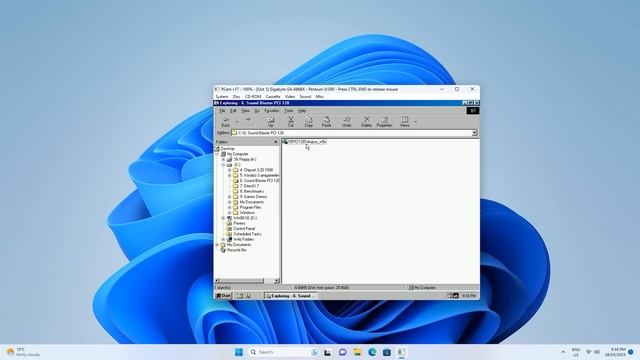Open Explorer's Tools menu
This screenshot has width=640, height=360.
(x=289, y=111)
